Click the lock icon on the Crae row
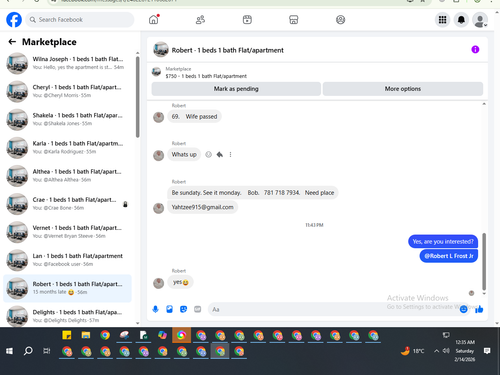The height and width of the screenshot is (375, 500). (125, 204)
